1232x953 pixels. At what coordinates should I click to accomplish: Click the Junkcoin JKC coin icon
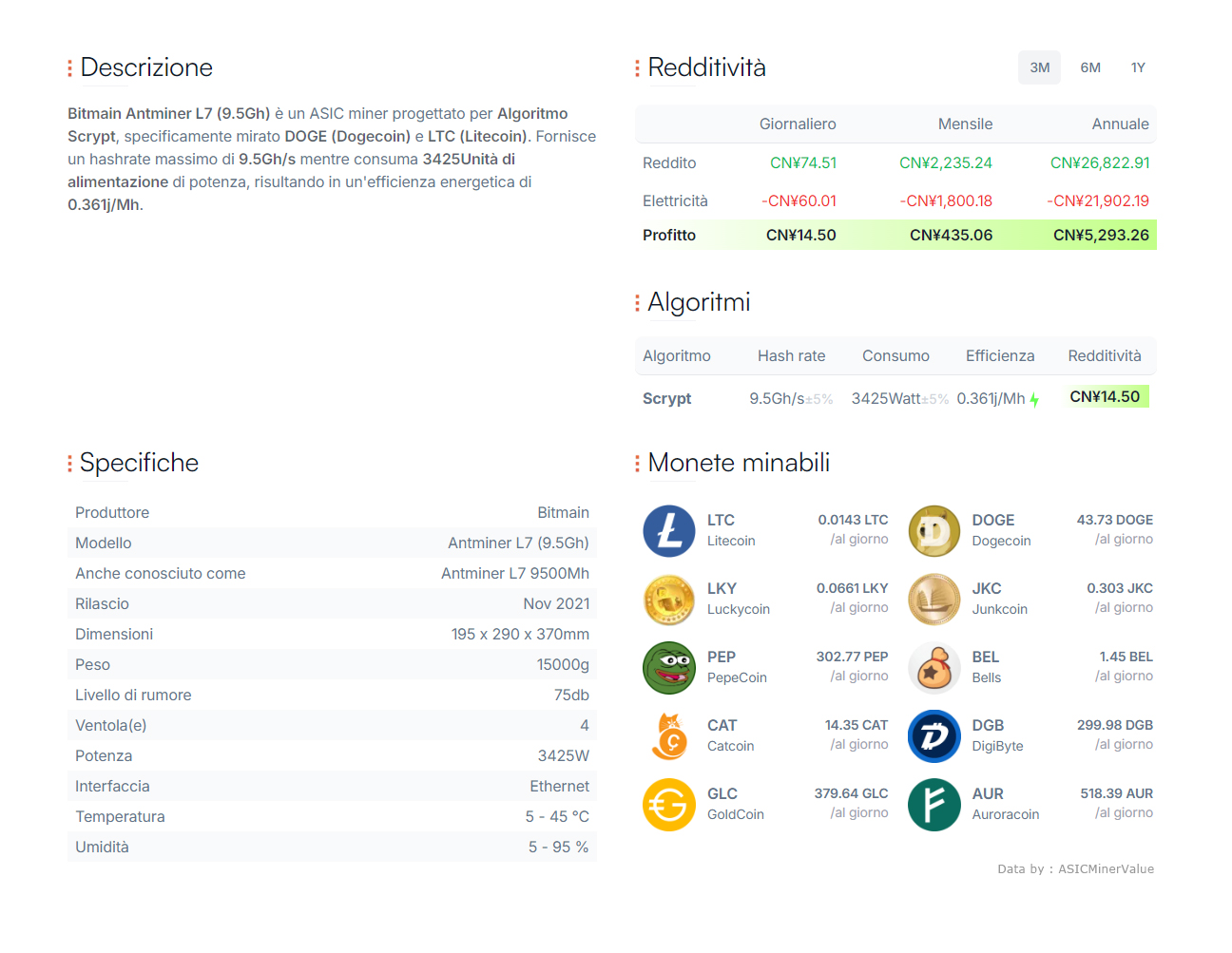point(934,600)
